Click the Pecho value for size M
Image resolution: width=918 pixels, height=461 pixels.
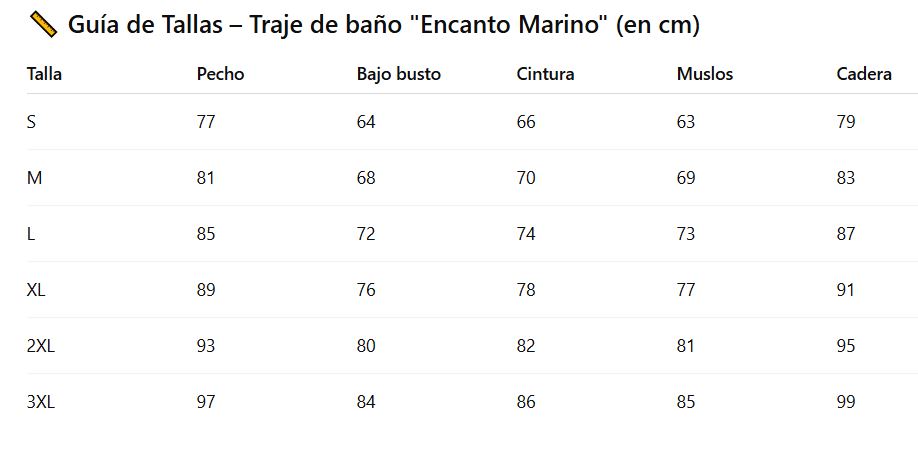point(206,178)
